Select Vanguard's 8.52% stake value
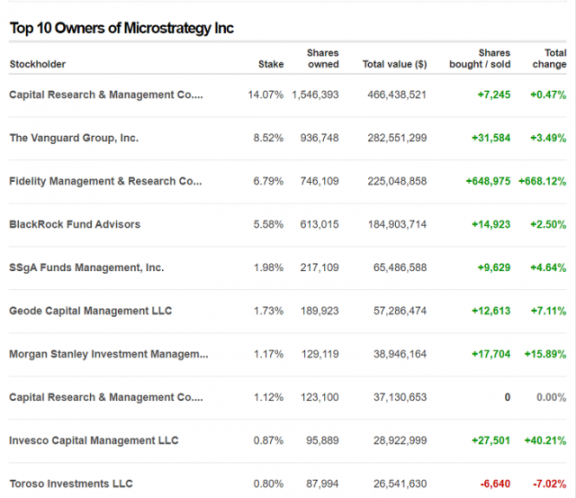 pyautogui.click(x=268, y=138)
